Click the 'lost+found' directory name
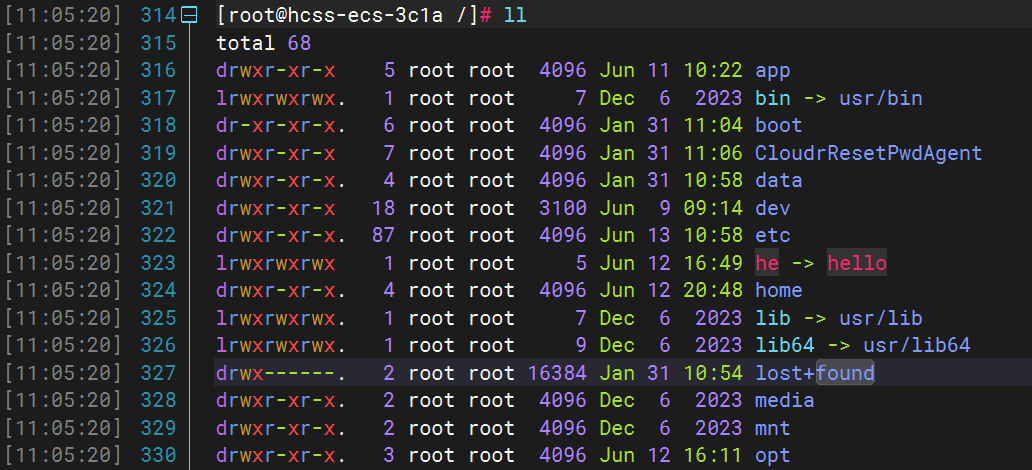Screen dimensions: 1032x470 (x=814, y=373)
